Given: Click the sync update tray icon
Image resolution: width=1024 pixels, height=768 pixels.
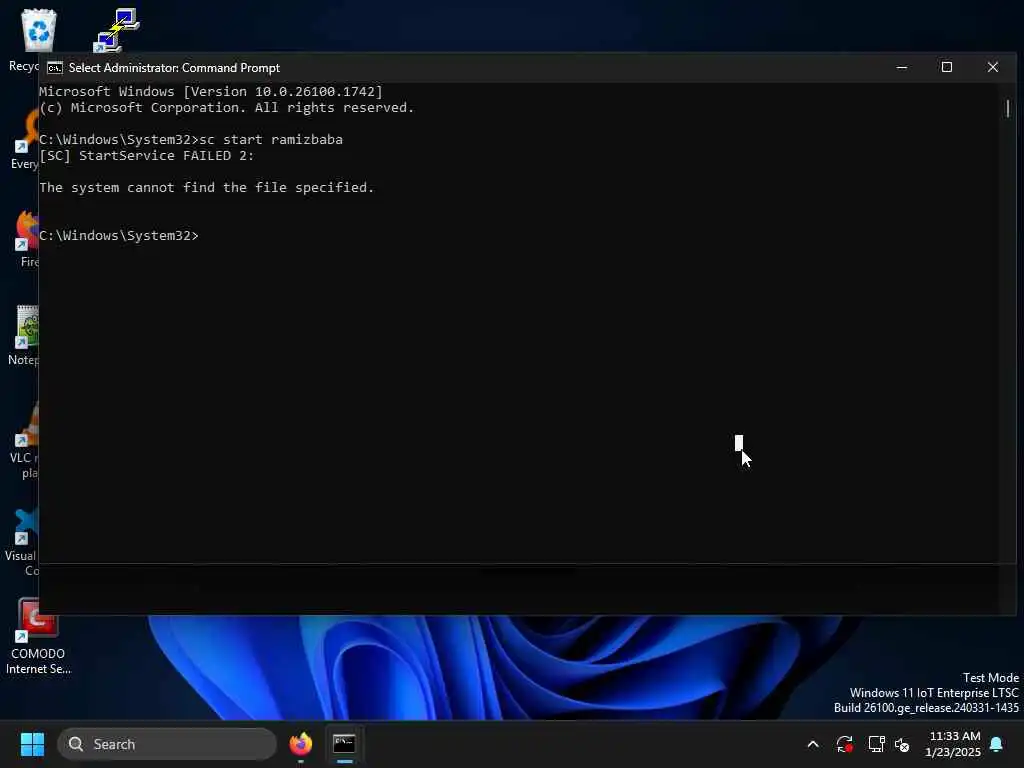Looking at the screenshot, I should 844,744.
